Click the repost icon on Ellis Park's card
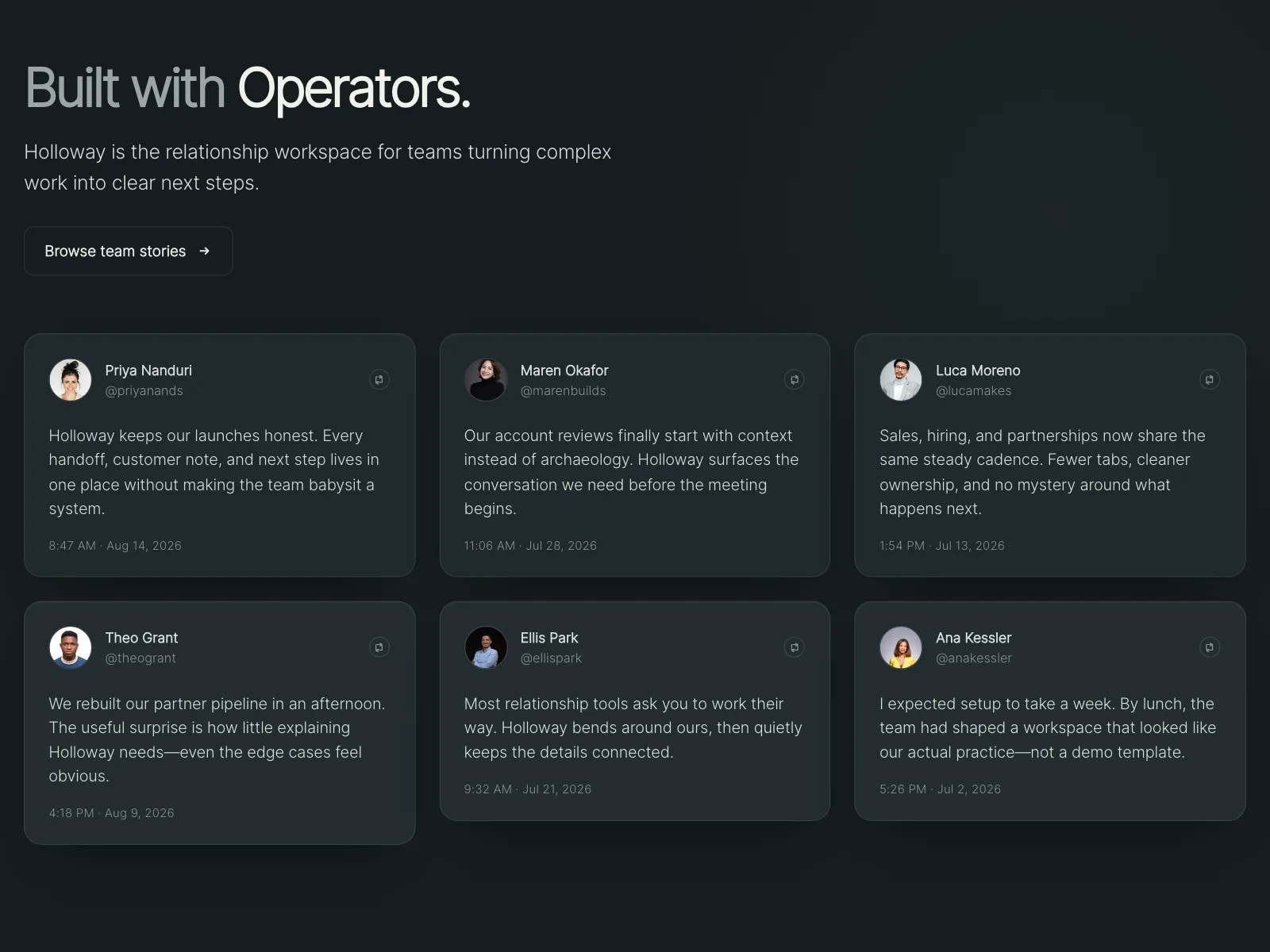The image size is (1270, 952). 795,647
